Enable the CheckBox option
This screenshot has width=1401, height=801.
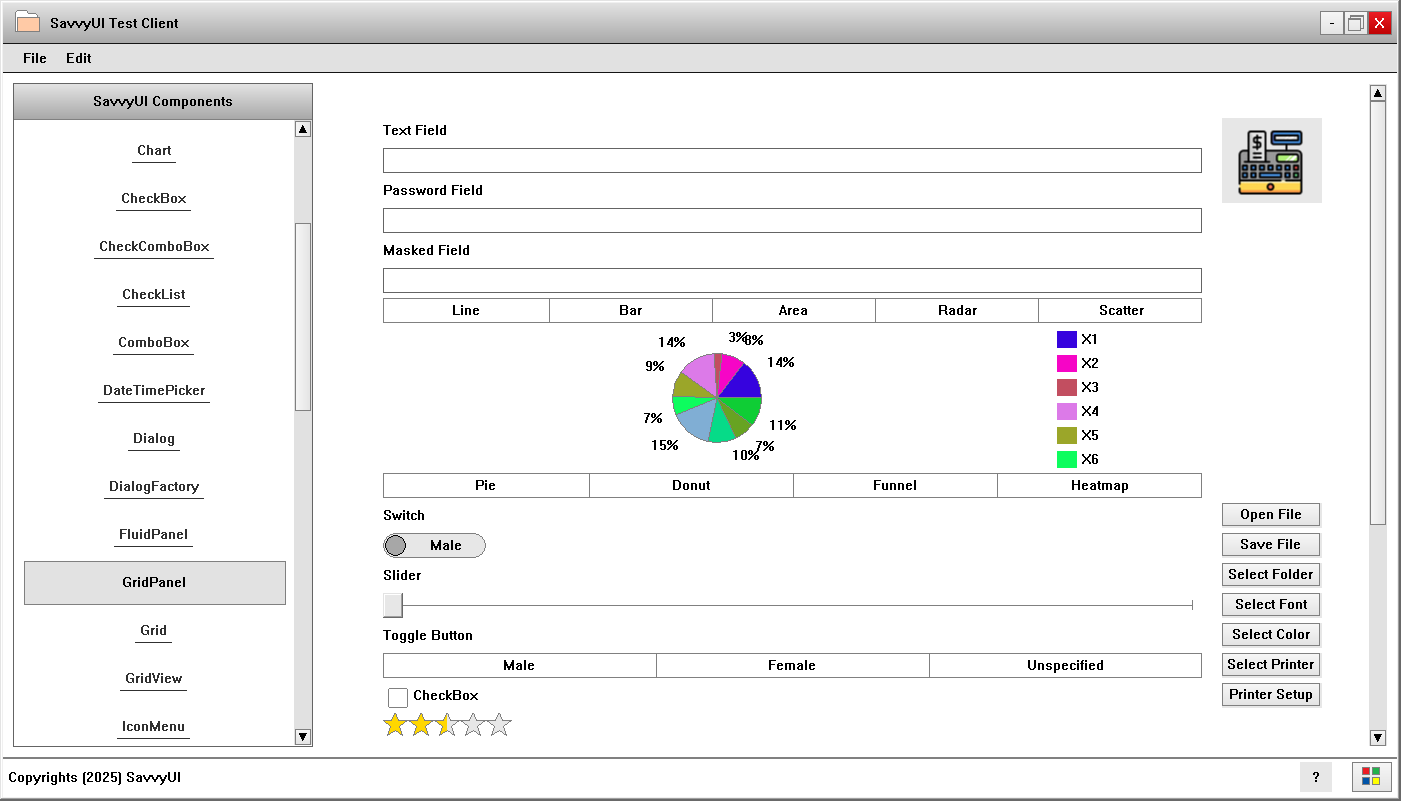(x=398, y=697)
